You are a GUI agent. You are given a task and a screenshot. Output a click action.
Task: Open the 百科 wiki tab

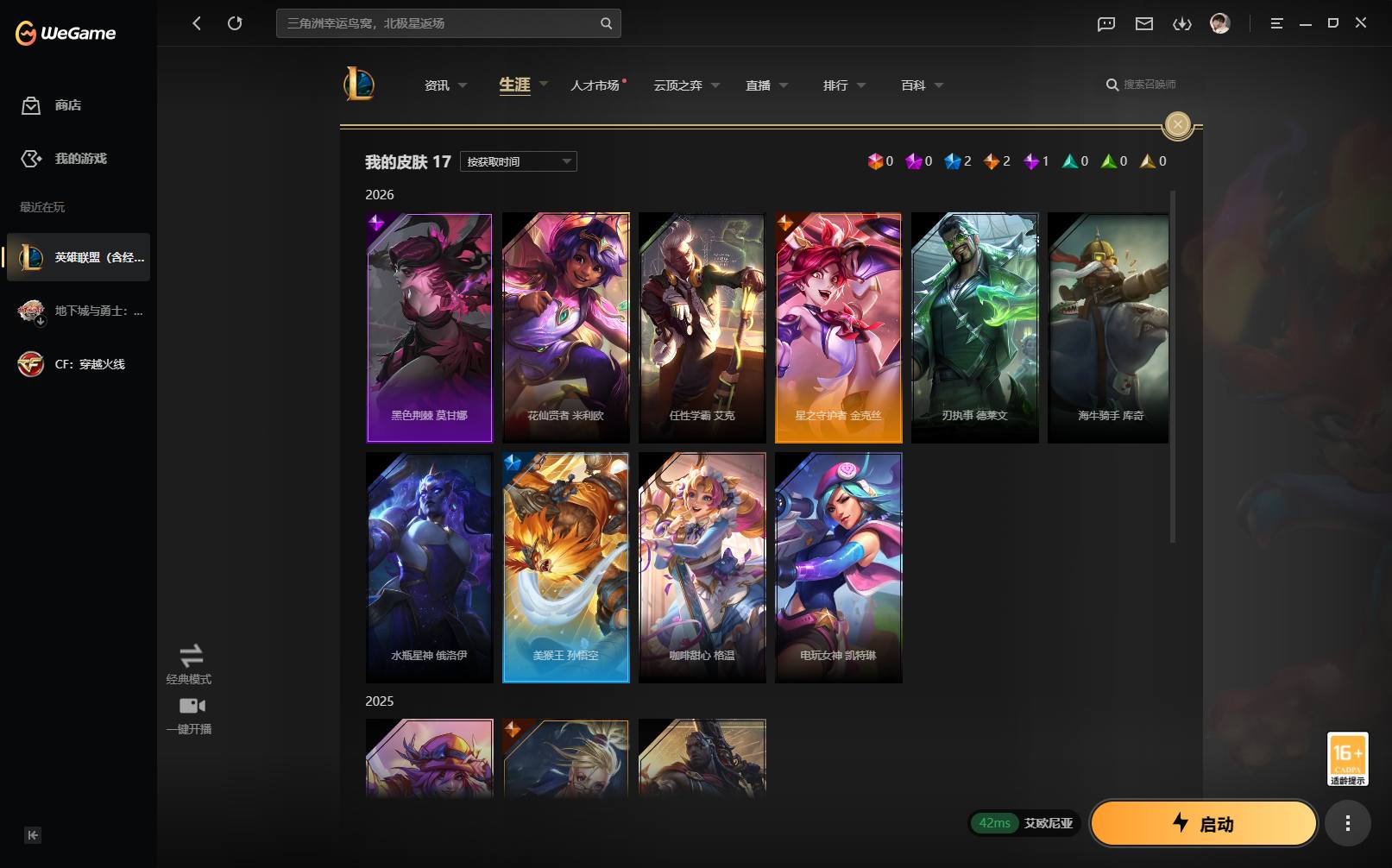pyautogui.click(x=913, y=85)
